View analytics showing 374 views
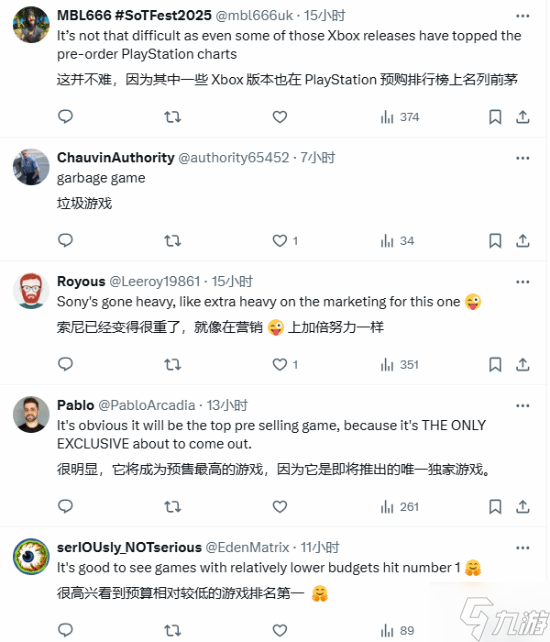 coord(400,117)
